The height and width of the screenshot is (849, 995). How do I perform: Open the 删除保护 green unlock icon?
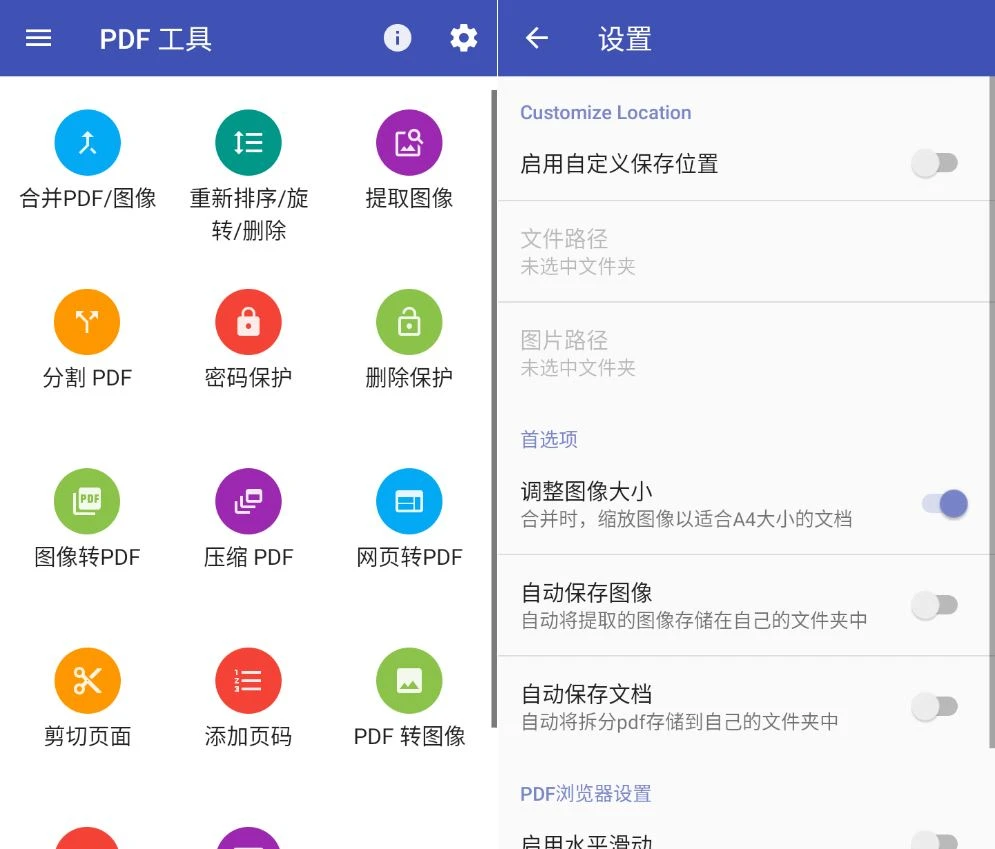(409, 322)
